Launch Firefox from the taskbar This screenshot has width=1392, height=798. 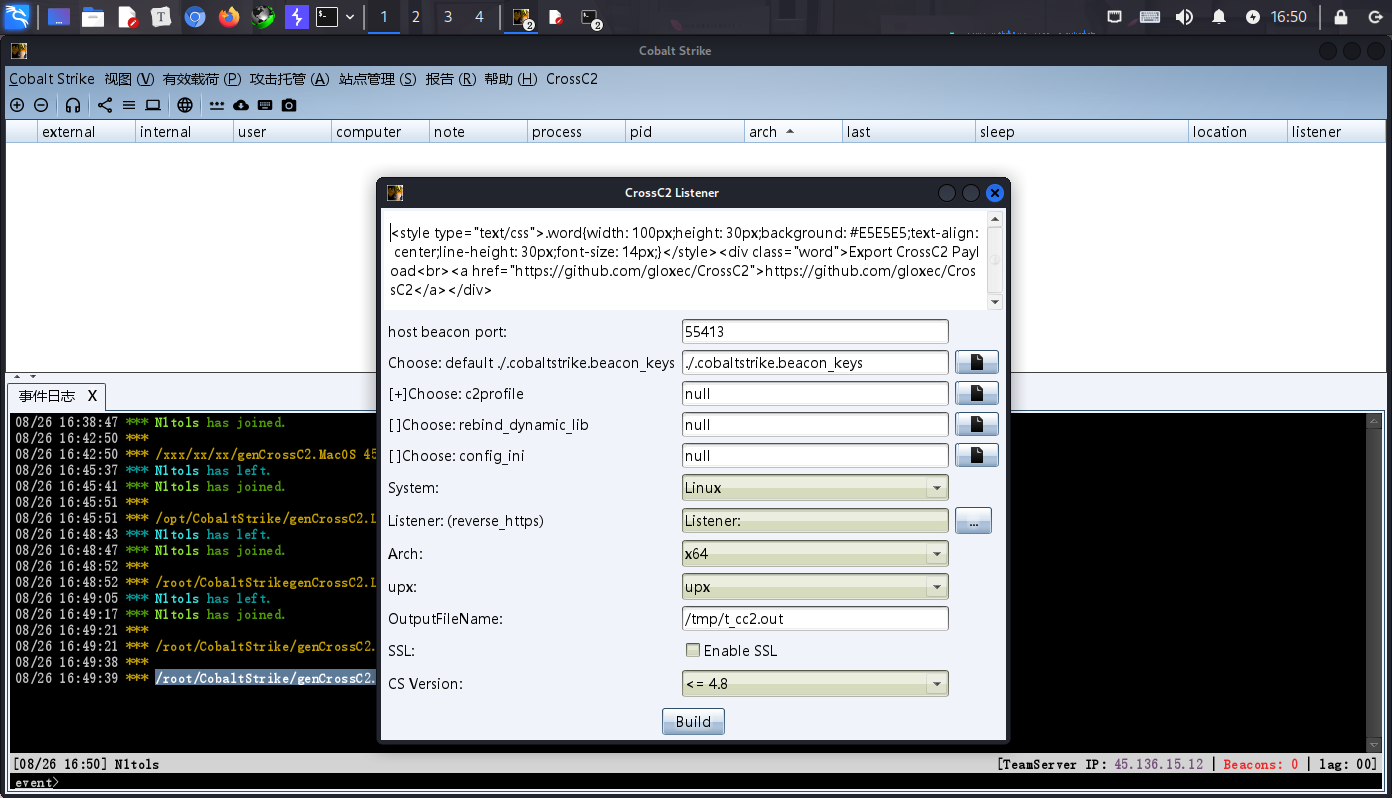(229, 17)
